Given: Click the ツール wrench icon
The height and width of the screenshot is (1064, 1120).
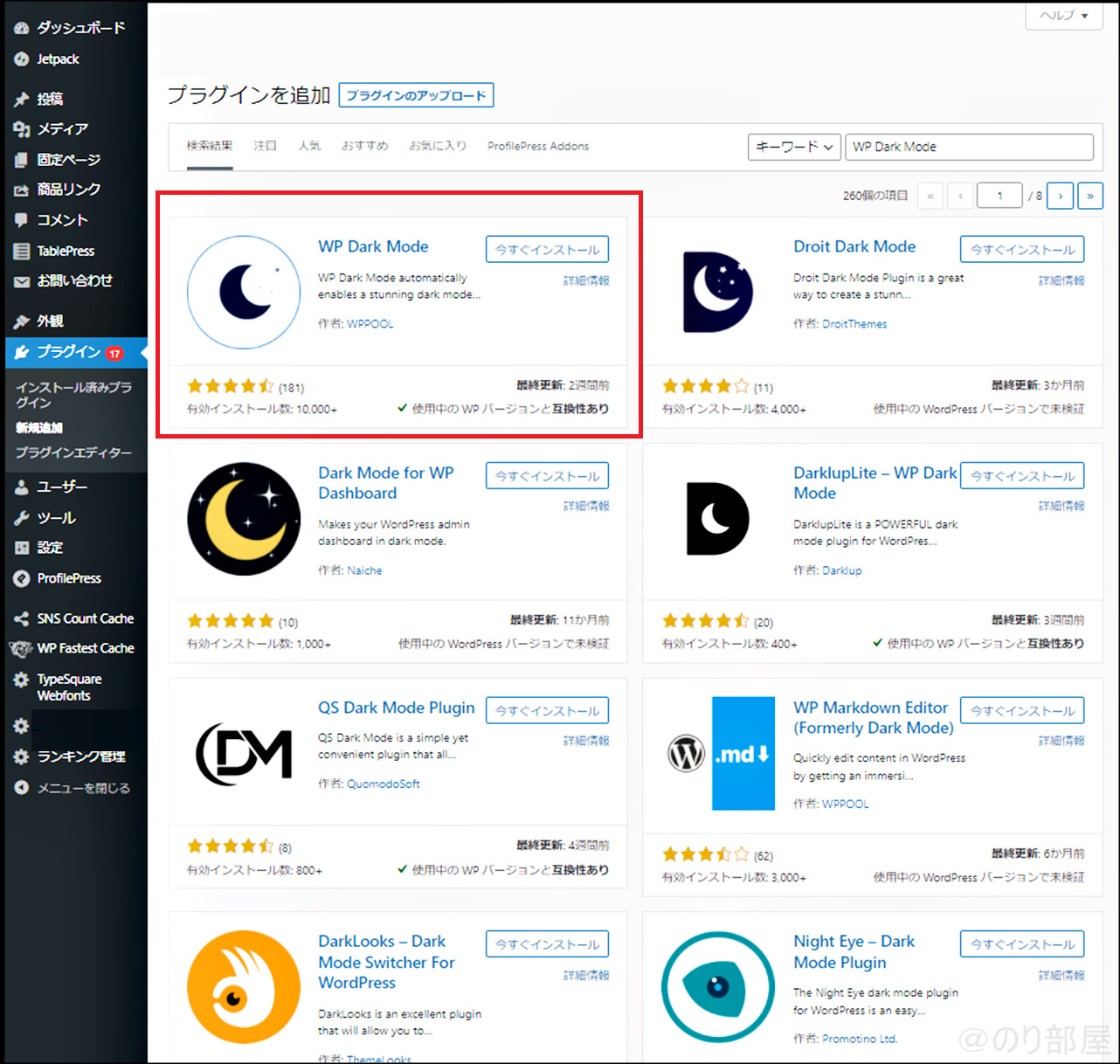Looking at the screenshot, I should [x=22, y=518].
